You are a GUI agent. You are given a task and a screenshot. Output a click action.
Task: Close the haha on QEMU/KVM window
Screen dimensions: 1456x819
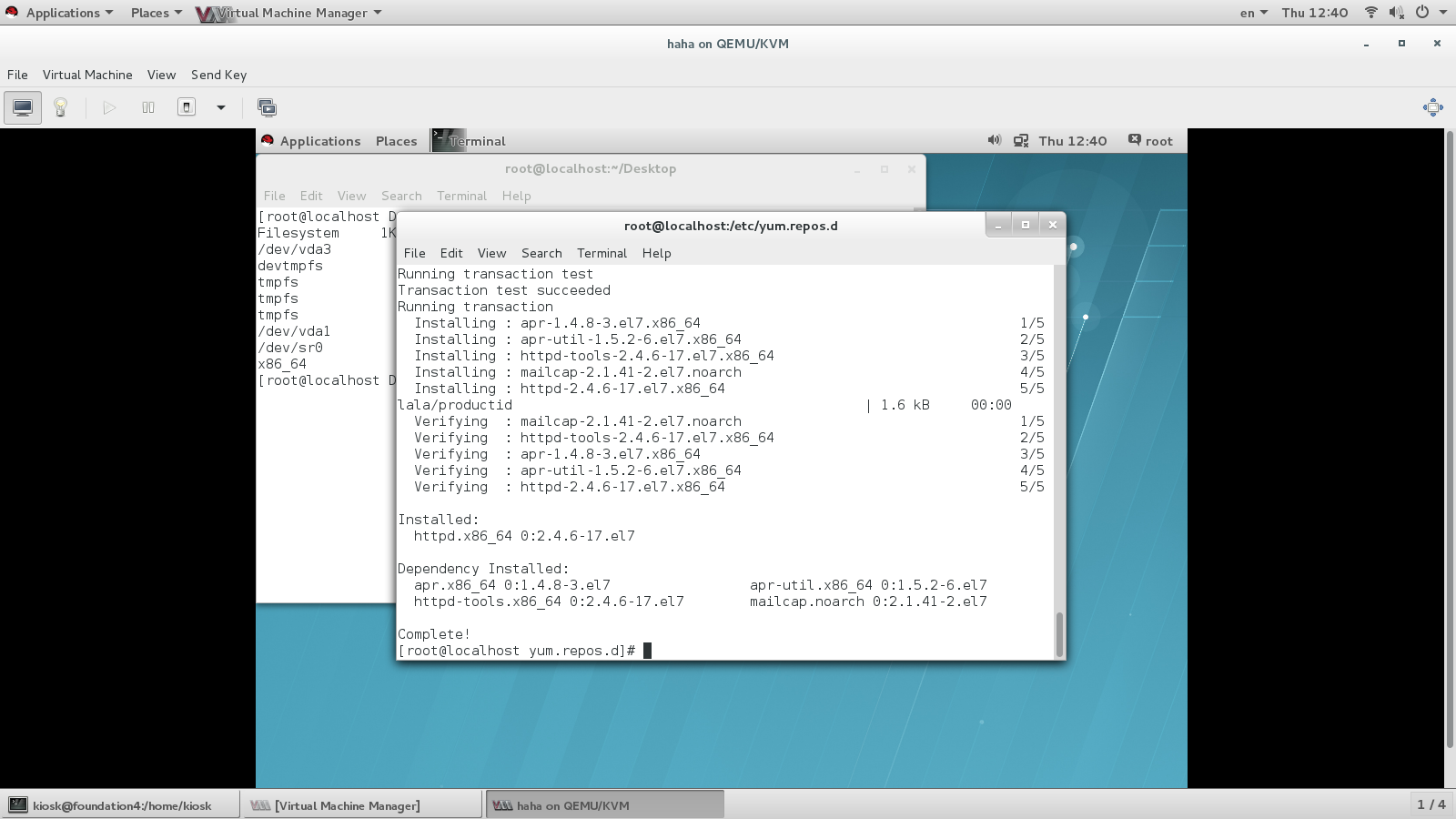pyautogui.click(x=1437, y=44)
